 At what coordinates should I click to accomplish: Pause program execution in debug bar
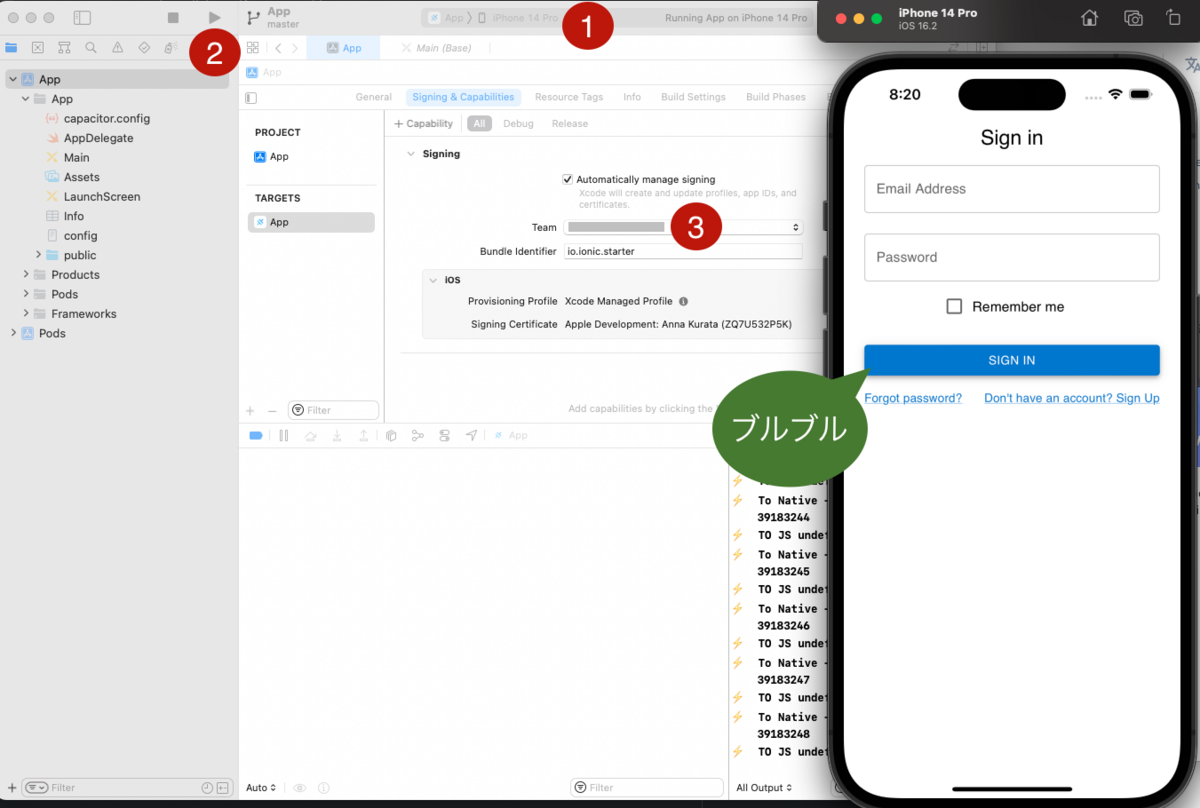tap(284, 435)
